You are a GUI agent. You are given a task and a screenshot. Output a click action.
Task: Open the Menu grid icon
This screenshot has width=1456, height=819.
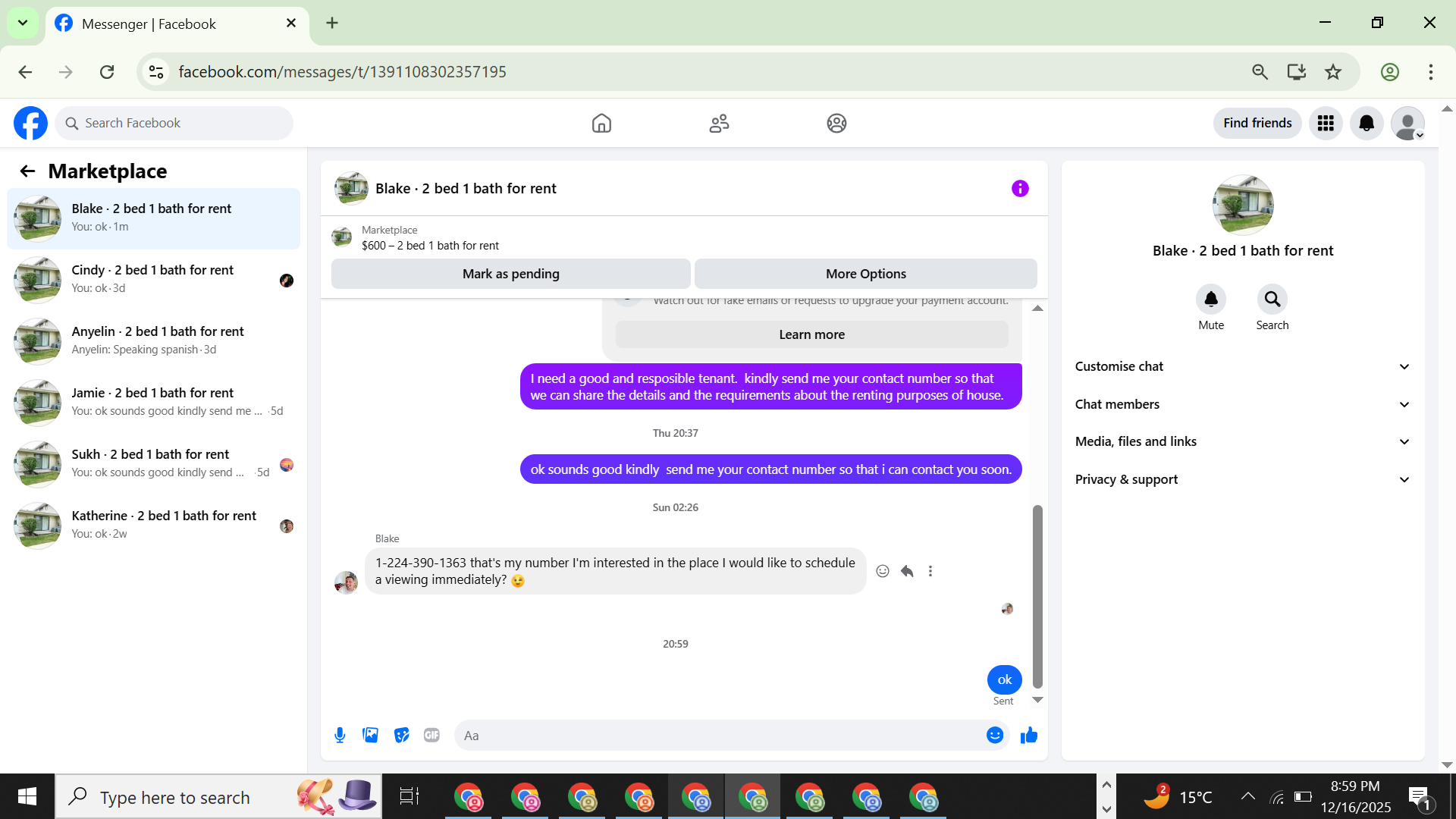tap(1326, 123)
